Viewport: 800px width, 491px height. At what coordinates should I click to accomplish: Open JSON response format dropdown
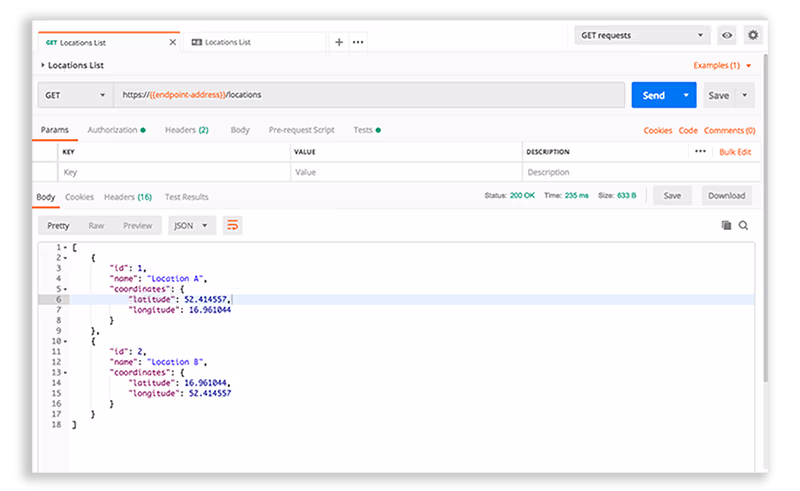(x=191, y=225)
